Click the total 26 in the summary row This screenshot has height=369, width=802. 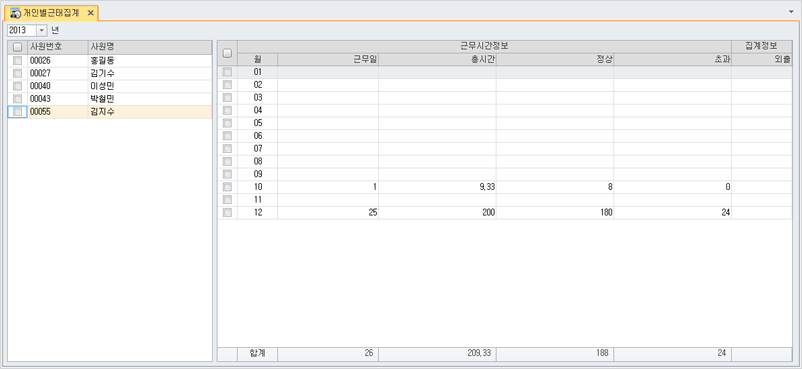369,354
